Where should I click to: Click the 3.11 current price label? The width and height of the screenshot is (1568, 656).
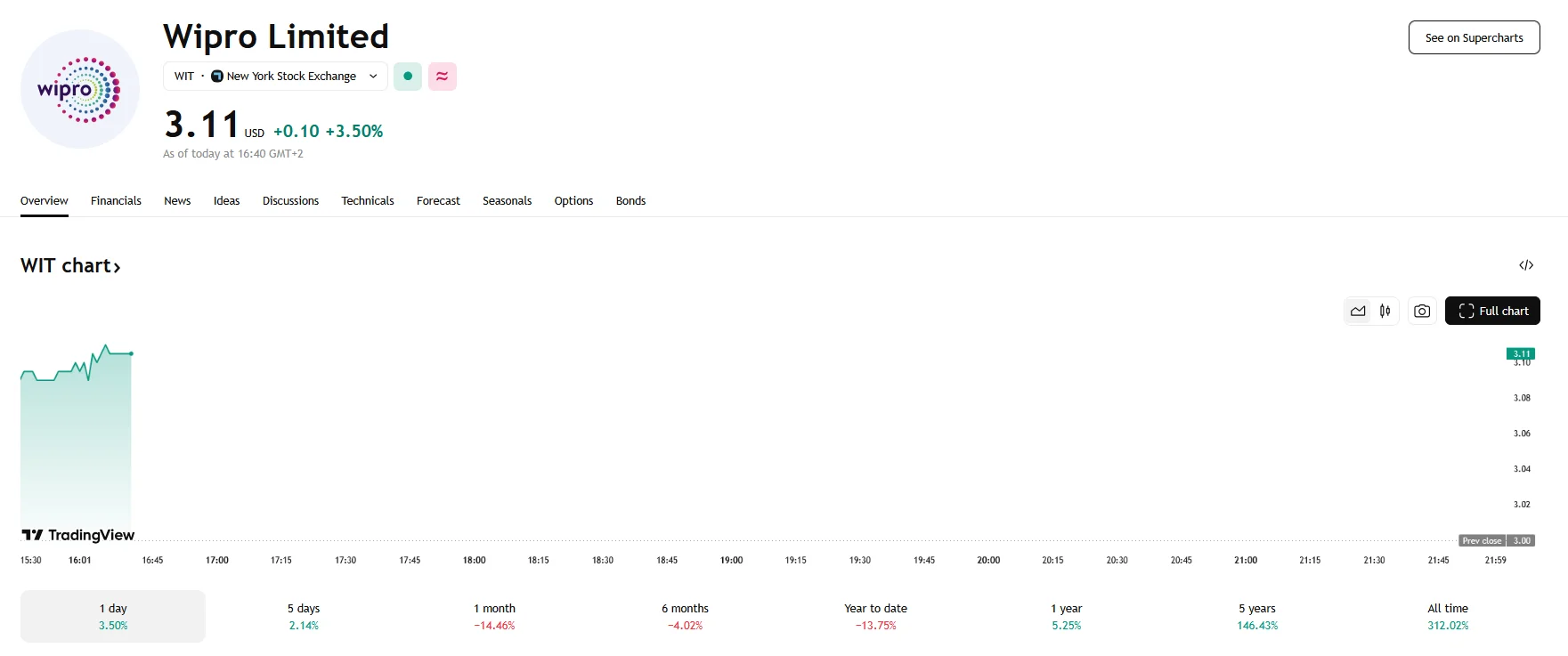[1522, 353]
